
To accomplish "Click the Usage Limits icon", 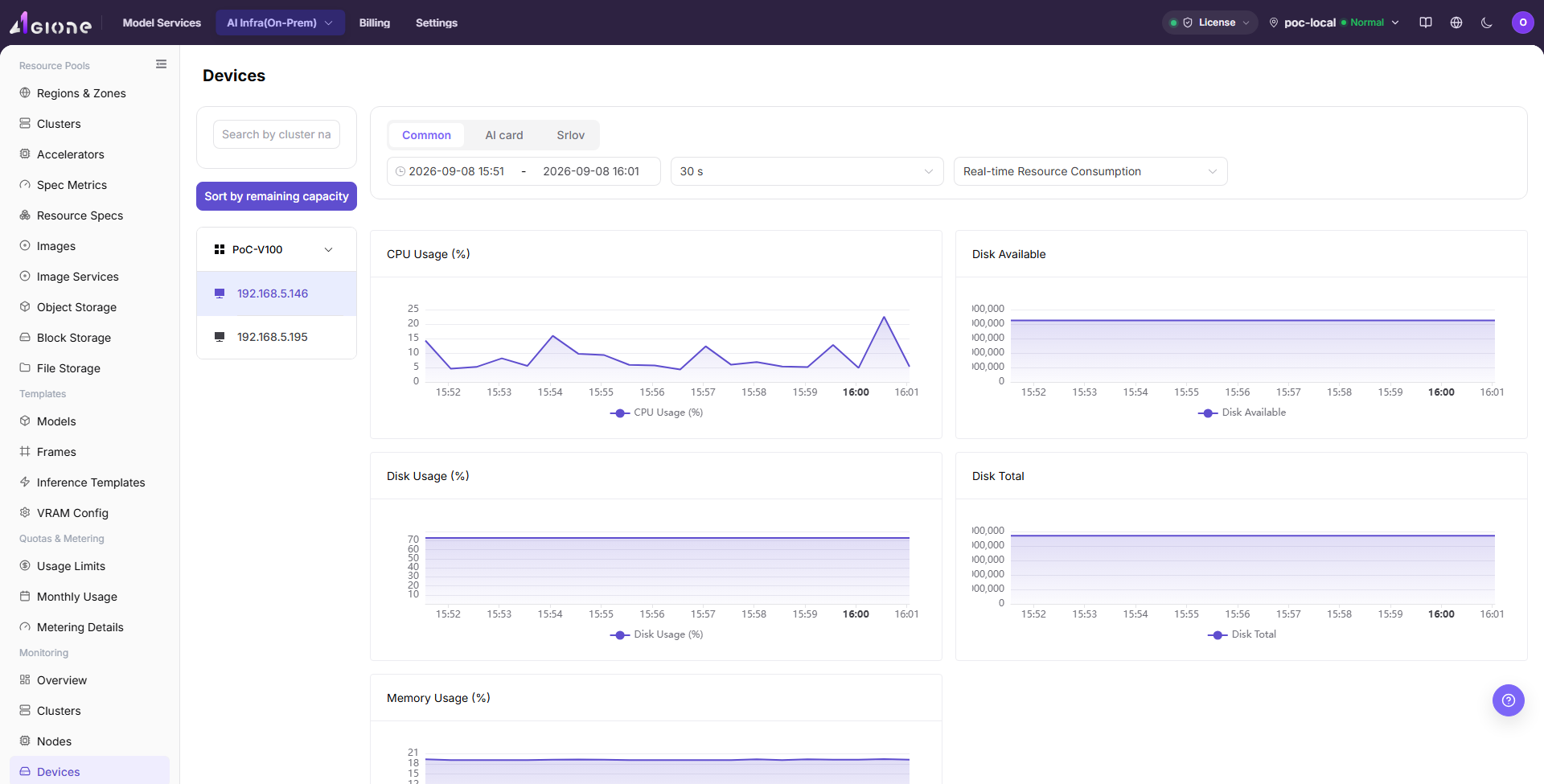I will click(x=25, y=566).
